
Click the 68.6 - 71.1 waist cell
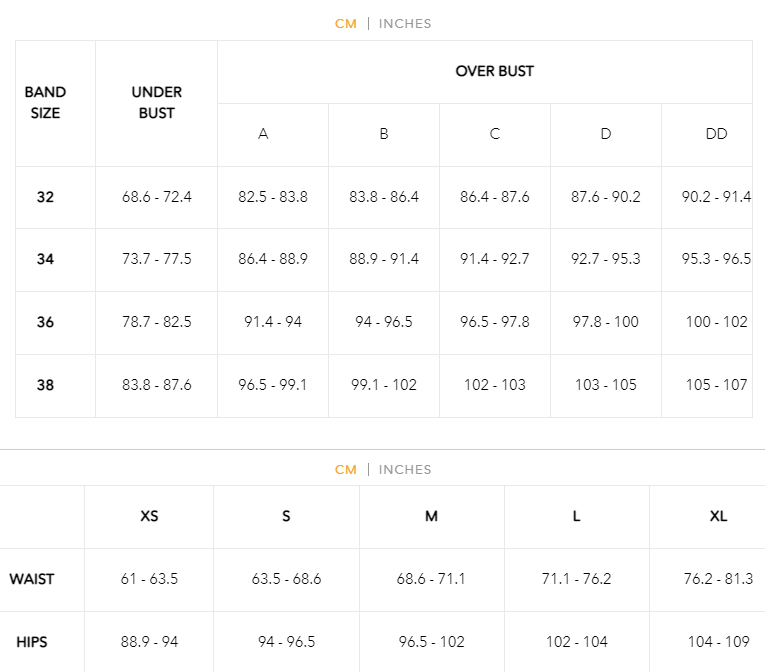(x=431, y=579)
